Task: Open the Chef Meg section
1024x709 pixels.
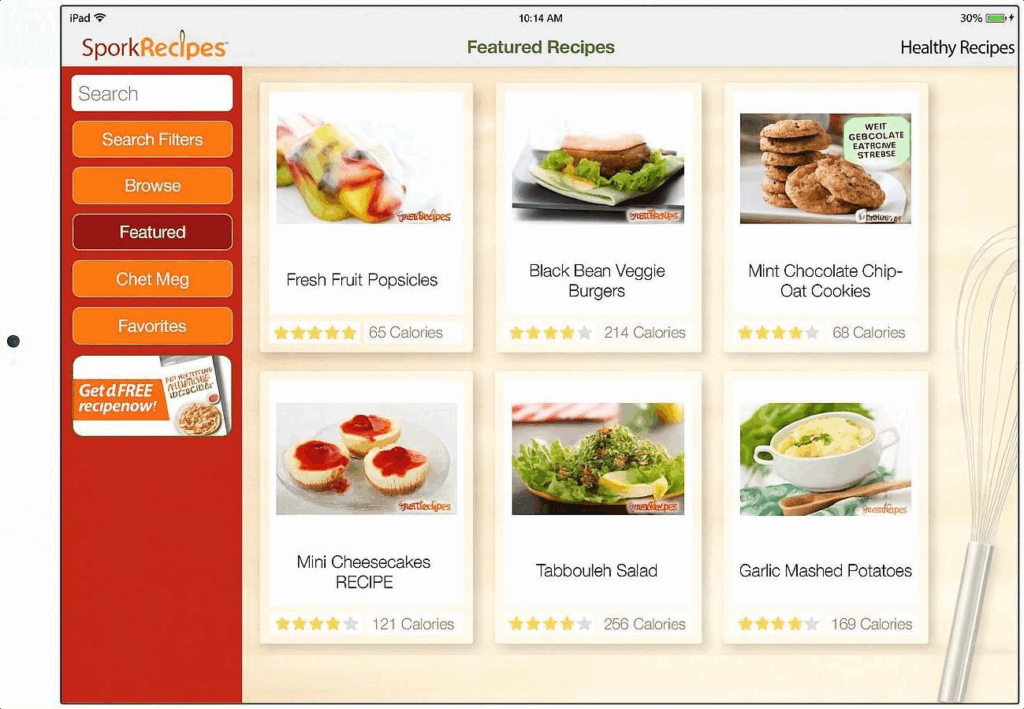Action: coord(152,279)
